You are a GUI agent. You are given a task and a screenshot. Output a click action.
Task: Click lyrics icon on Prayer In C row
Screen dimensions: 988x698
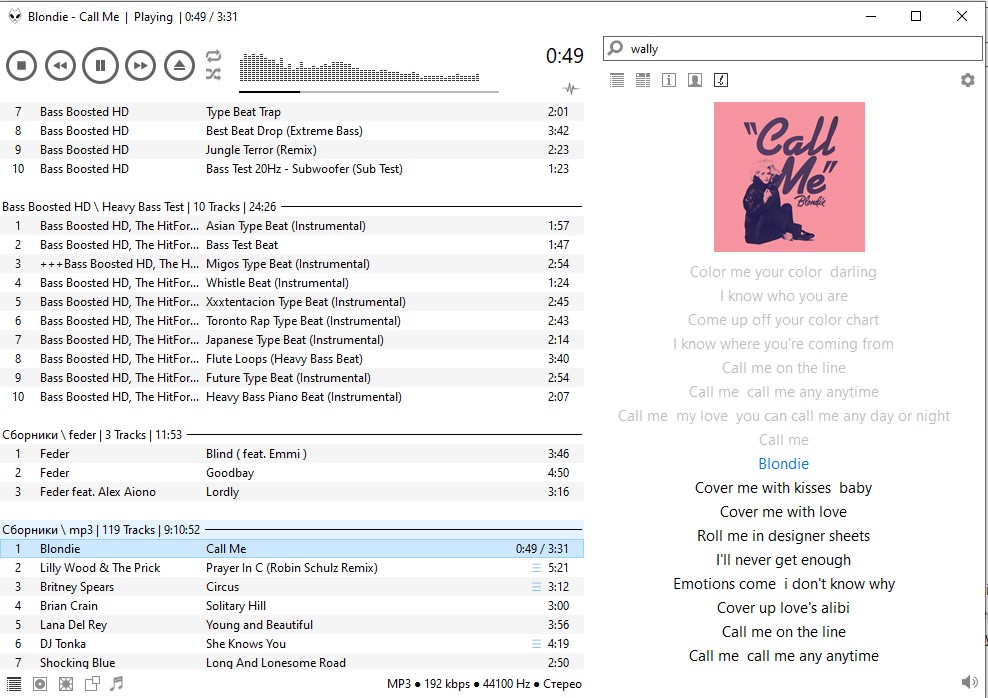point(536,568)
